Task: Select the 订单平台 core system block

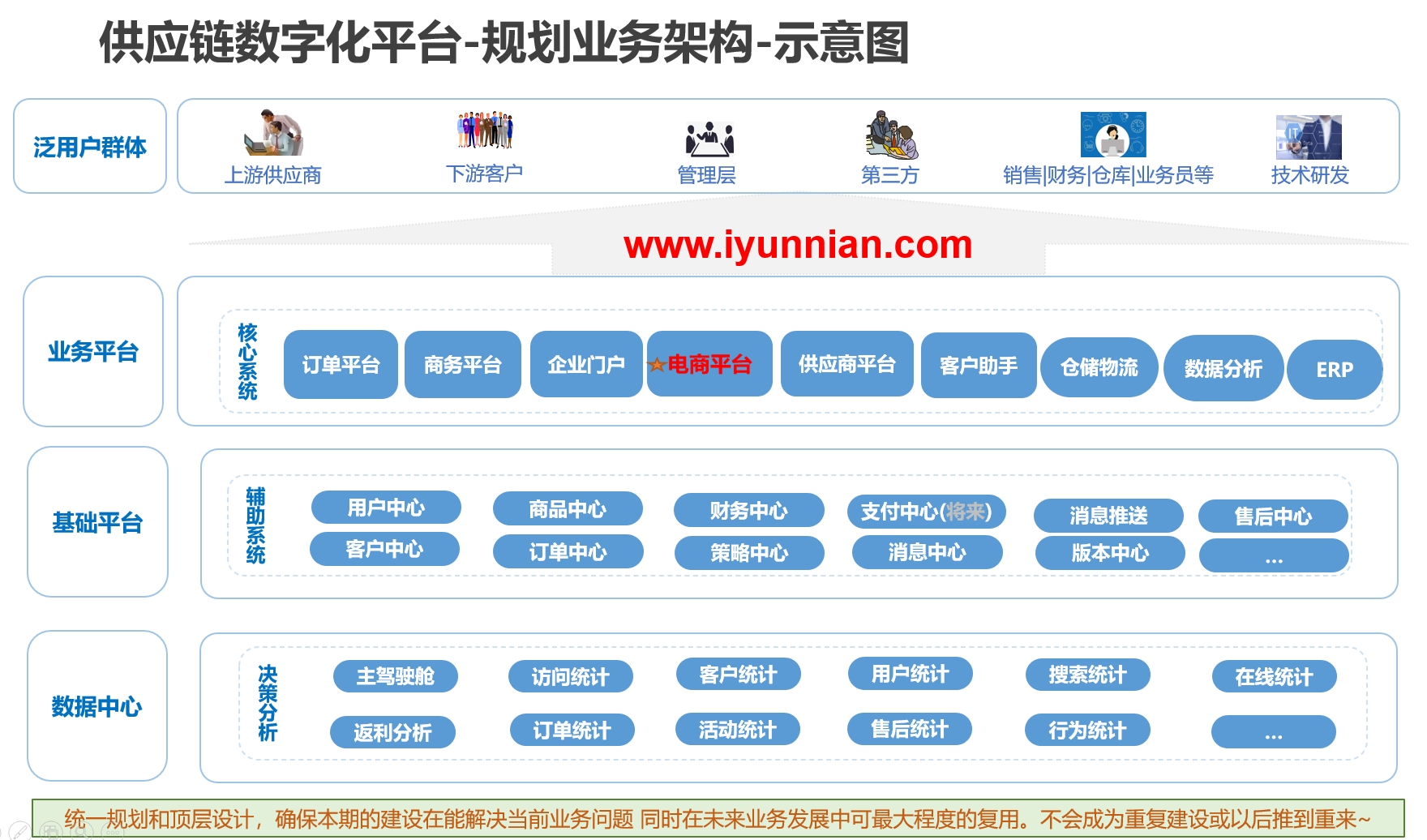Action: tap(341, 365)
